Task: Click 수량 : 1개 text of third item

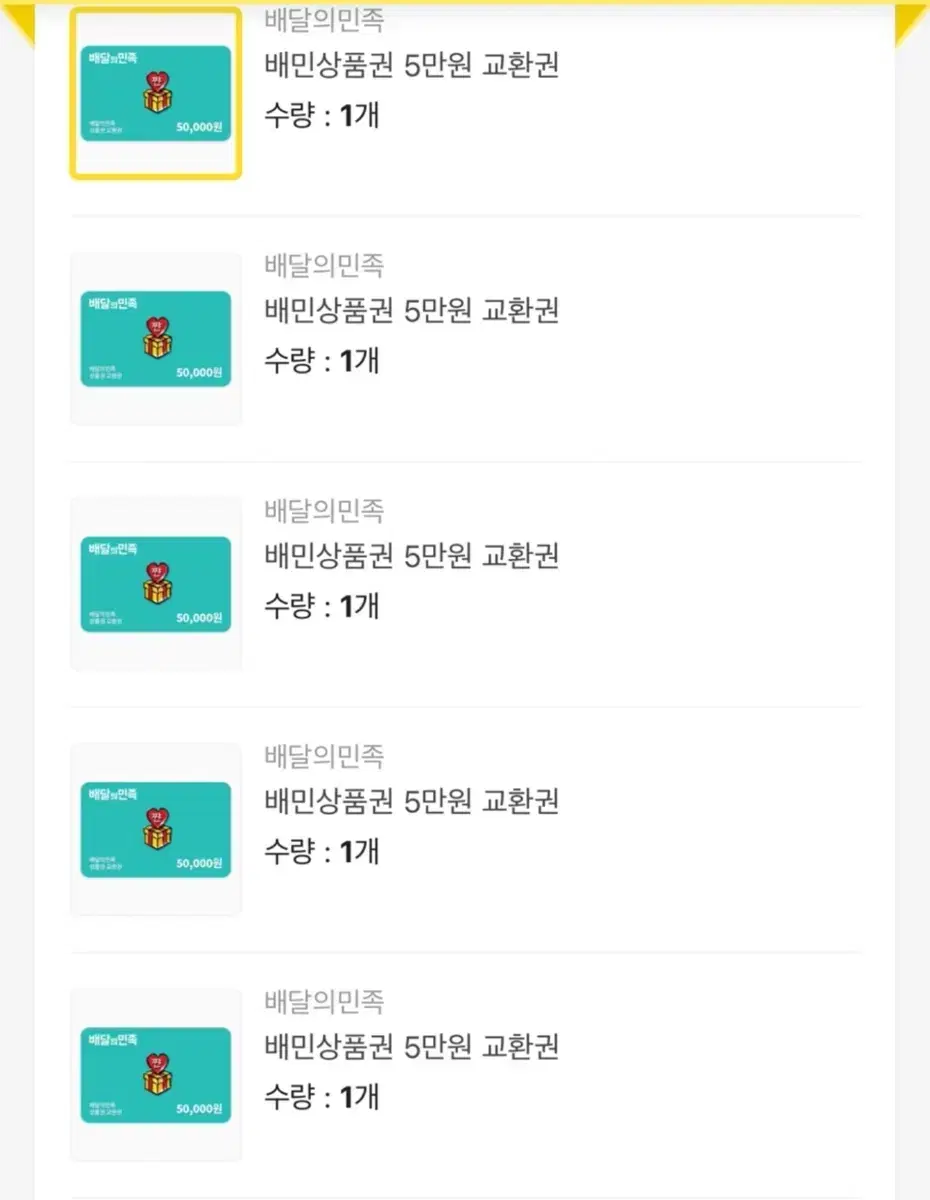Action: (x=322, y=606)
